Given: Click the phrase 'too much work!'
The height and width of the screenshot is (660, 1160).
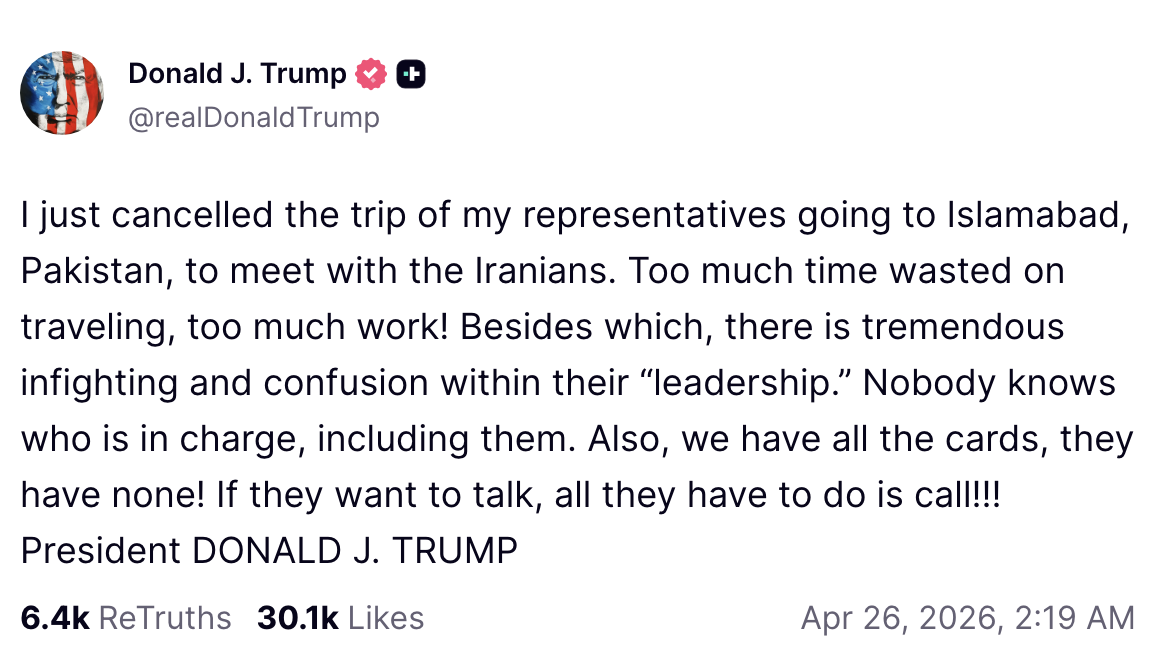Looking at the screenshot, I should pos(318,327).
